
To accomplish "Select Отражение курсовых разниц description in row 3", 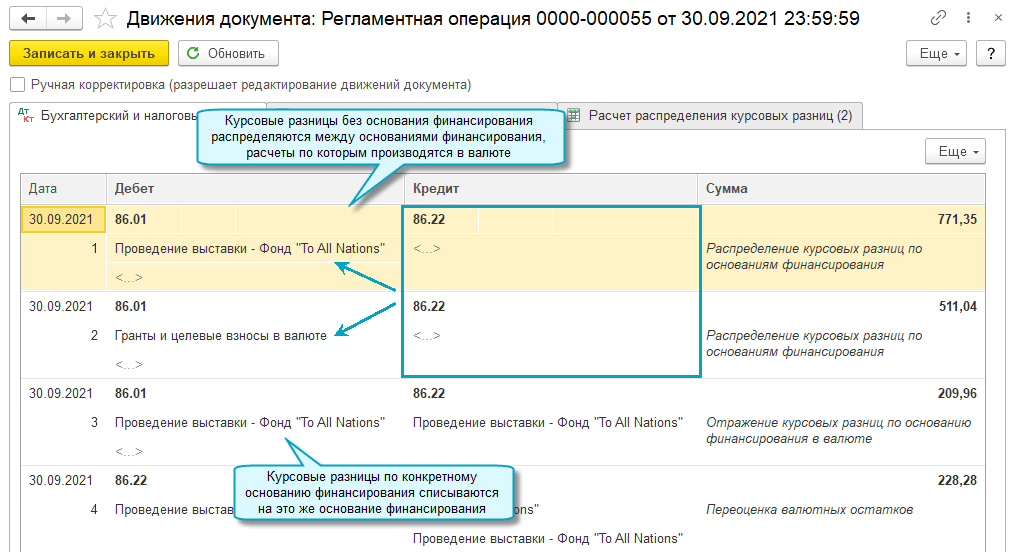I will tap(839, 430).
